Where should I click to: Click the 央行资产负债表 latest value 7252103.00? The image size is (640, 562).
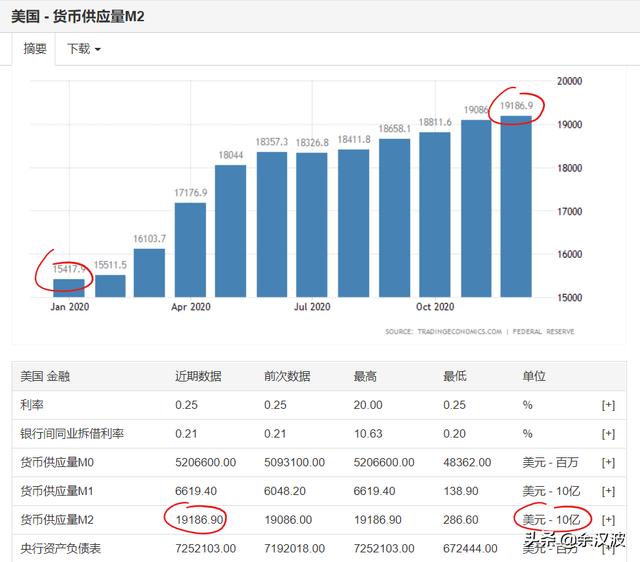206,549
